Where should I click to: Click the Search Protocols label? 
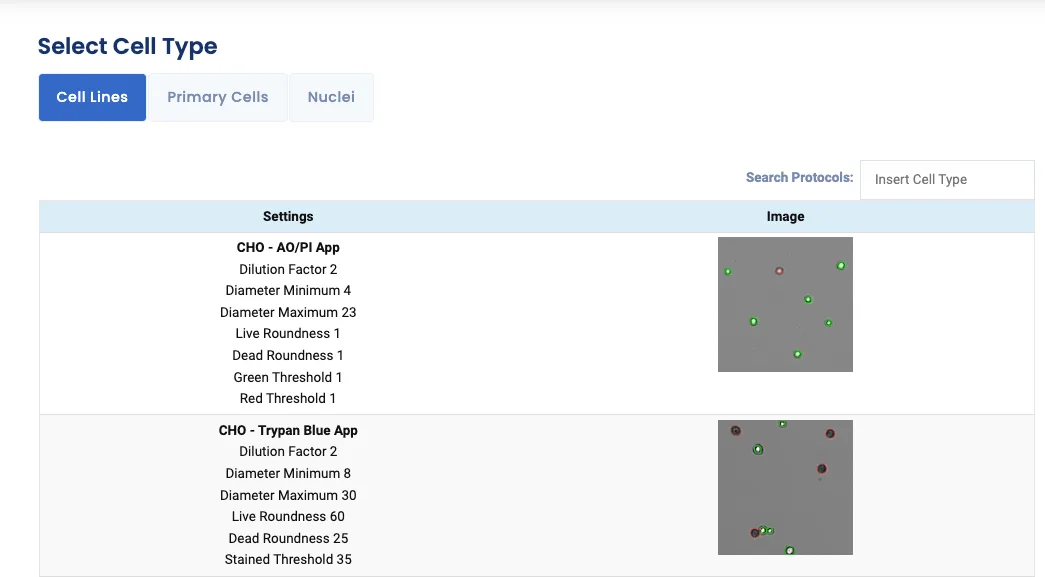(x=799, y=177)
